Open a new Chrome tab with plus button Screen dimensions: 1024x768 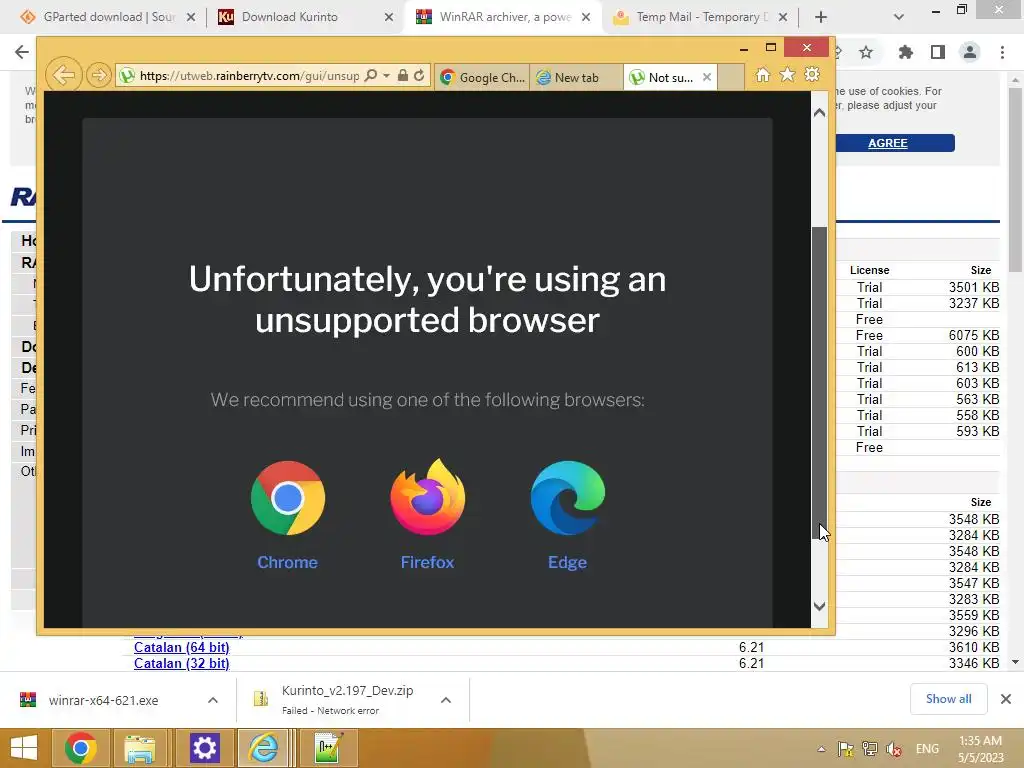821,17
